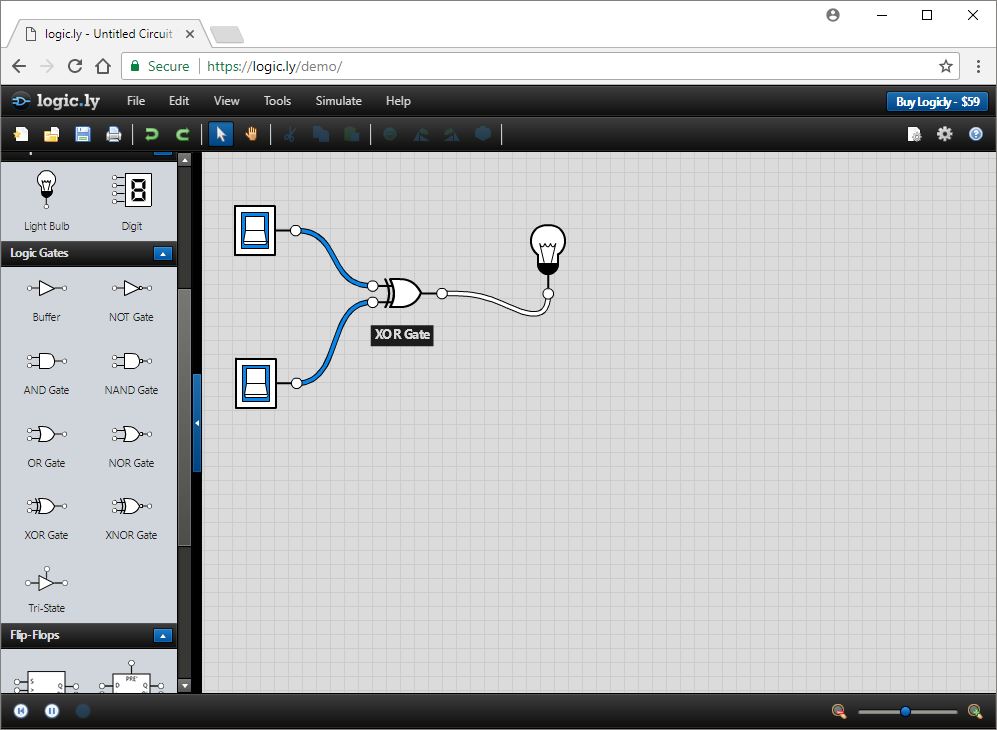Viewport: 997px width, 730px height.
Task: Pause the simulation
Action: (x=52, y=711)
